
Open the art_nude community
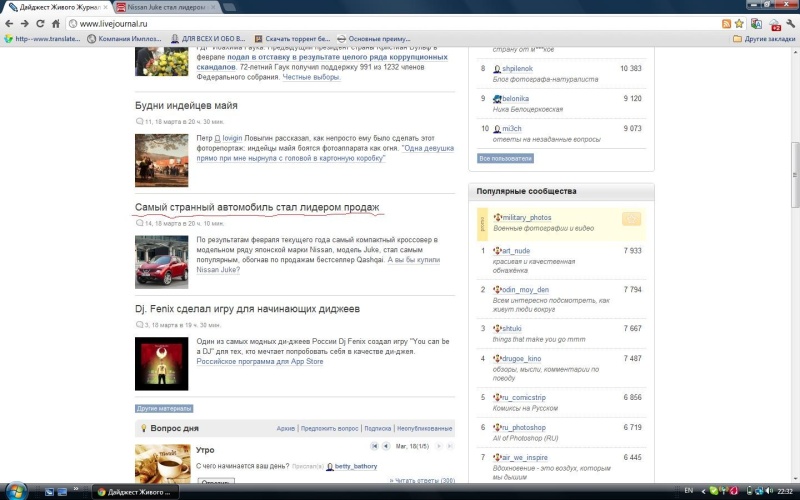click(x=516, y=251)
